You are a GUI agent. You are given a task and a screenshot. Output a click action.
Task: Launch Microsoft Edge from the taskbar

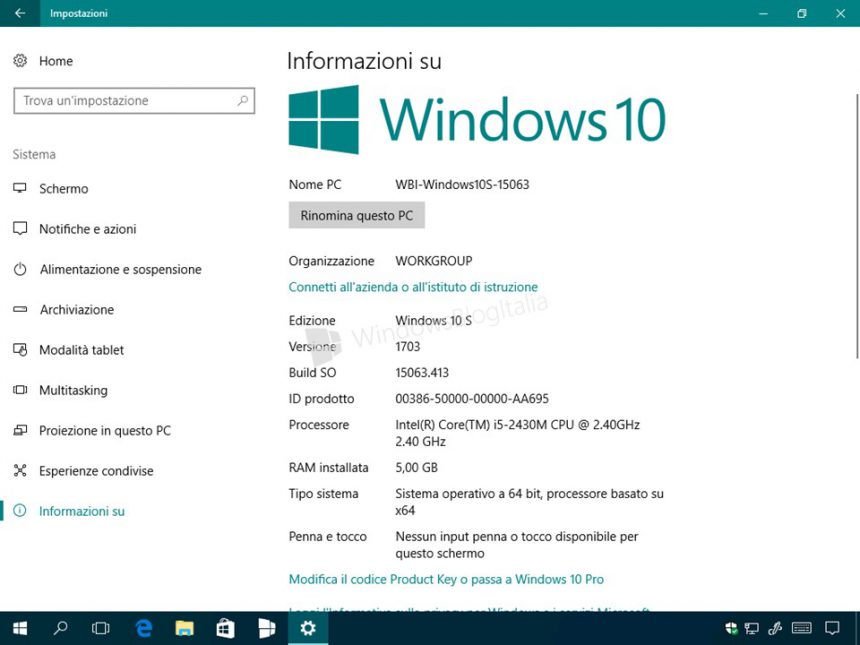click(x=143, y=628)
